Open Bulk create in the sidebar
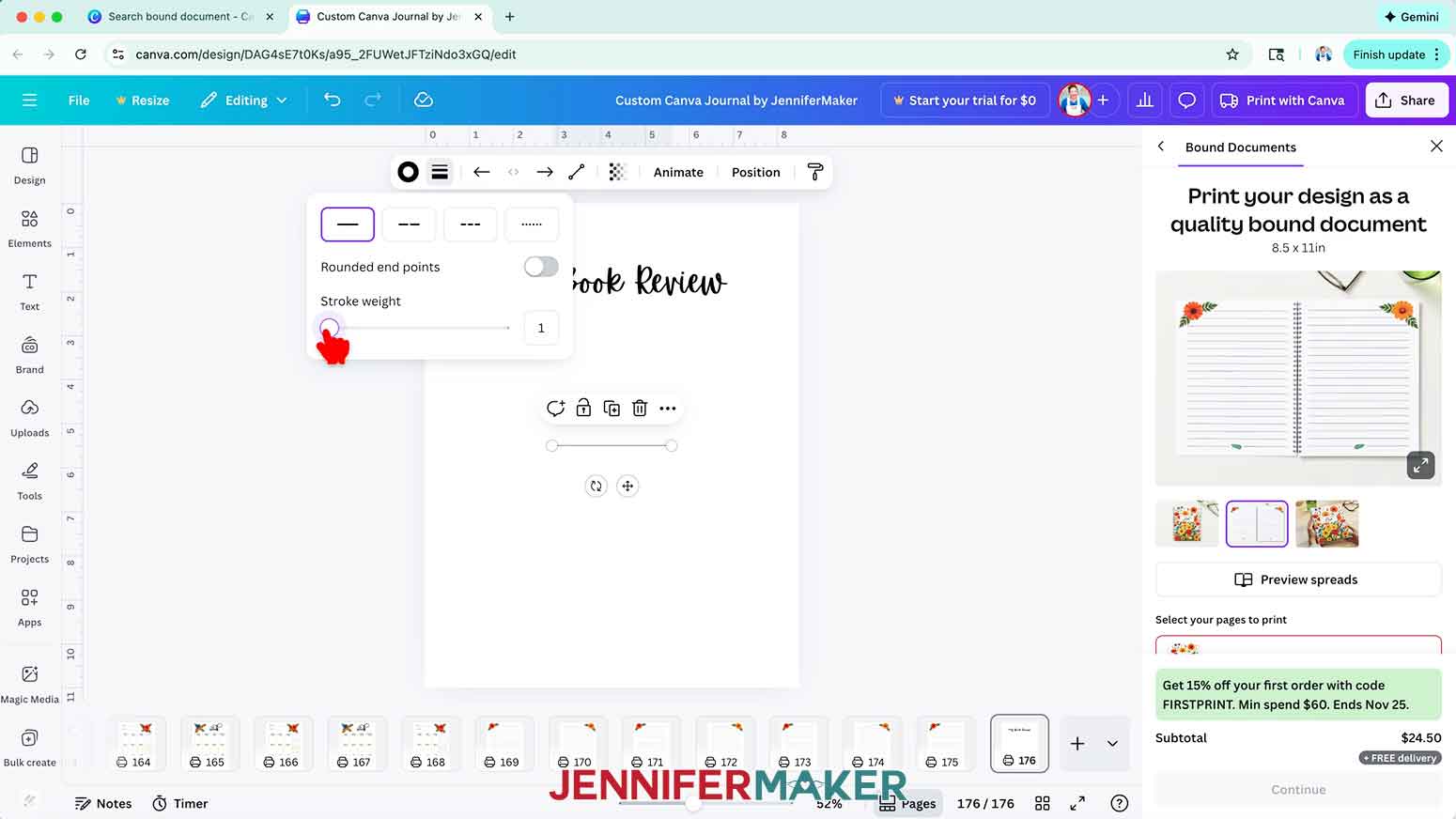 pos(30,747)
